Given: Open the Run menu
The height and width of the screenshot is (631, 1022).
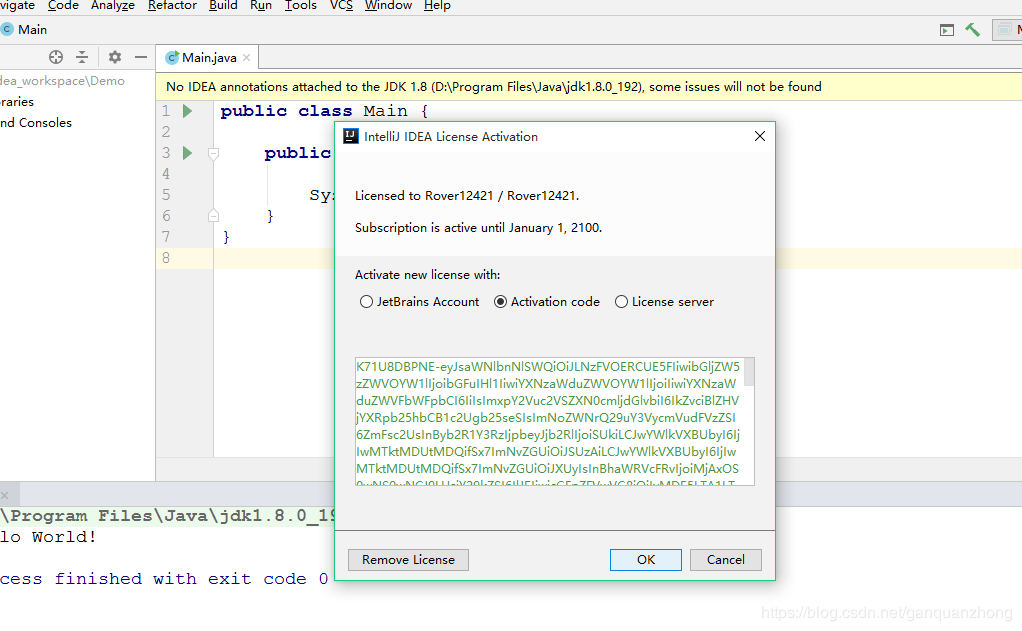Looking at the screenshot, I should (261, 6).
